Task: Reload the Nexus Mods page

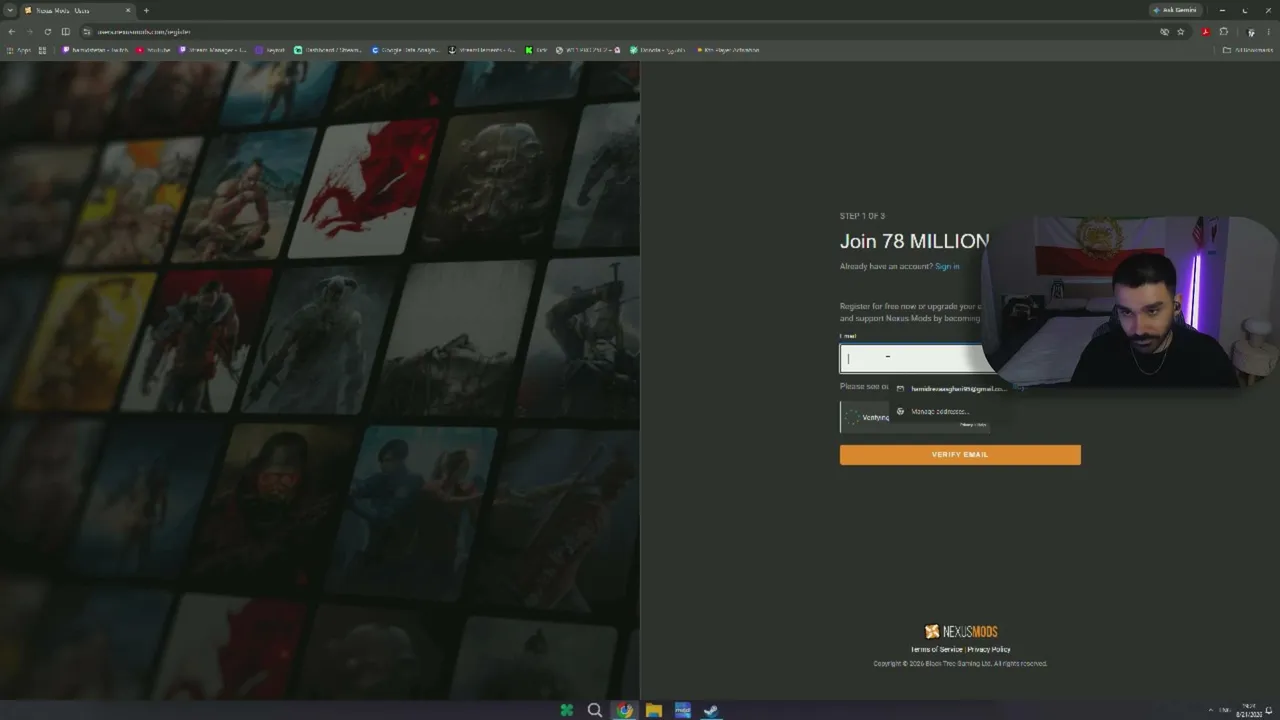Action: coord(47,32)
